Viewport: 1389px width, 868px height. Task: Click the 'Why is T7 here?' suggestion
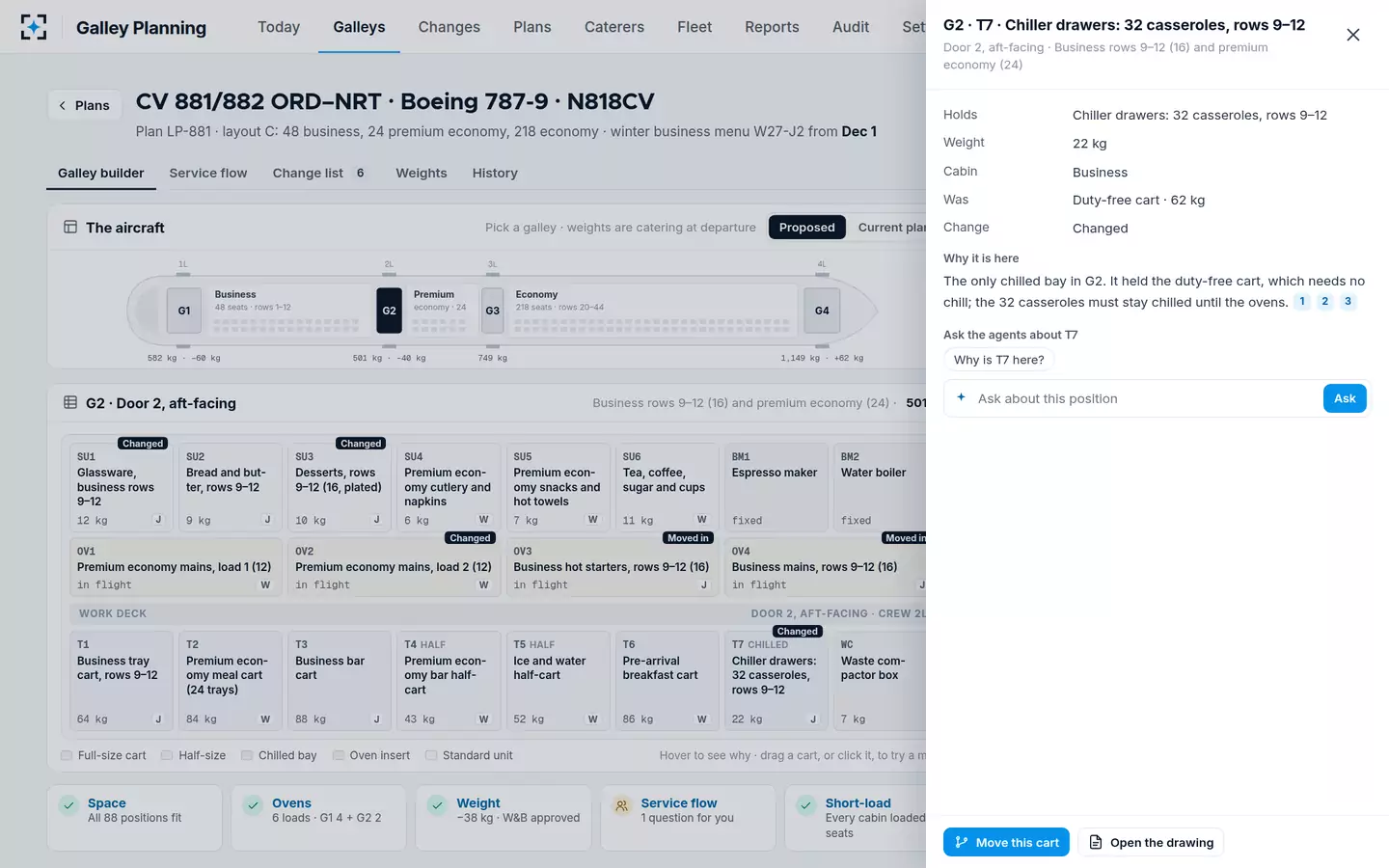coord(999,360)
